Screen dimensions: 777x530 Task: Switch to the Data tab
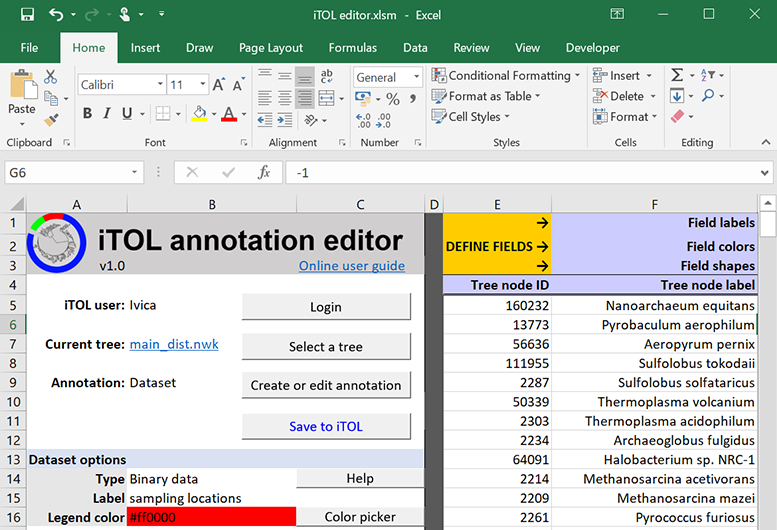(x=415, y=48)
